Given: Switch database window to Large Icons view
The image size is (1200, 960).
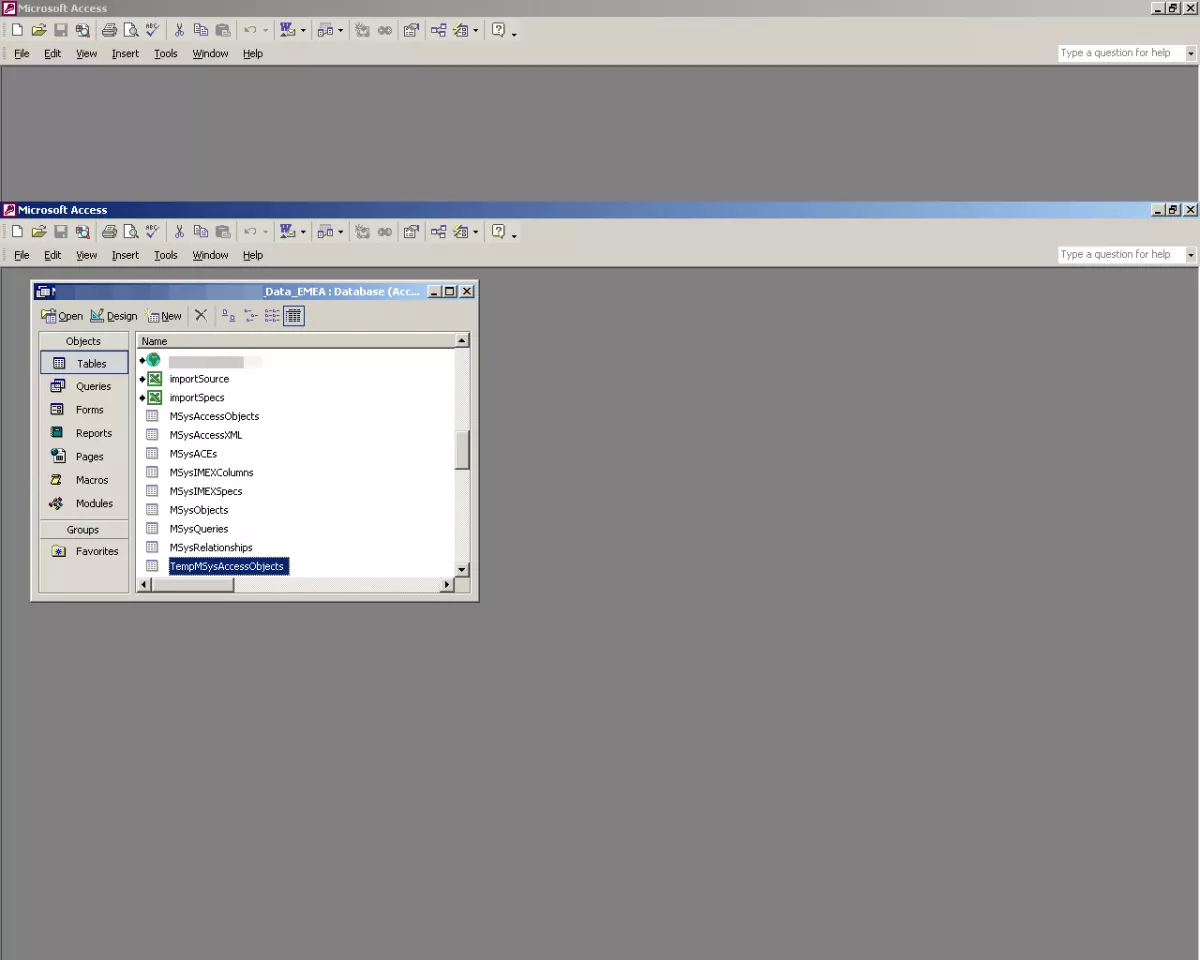Looking at the screenshot, I should tap(228, 316).
